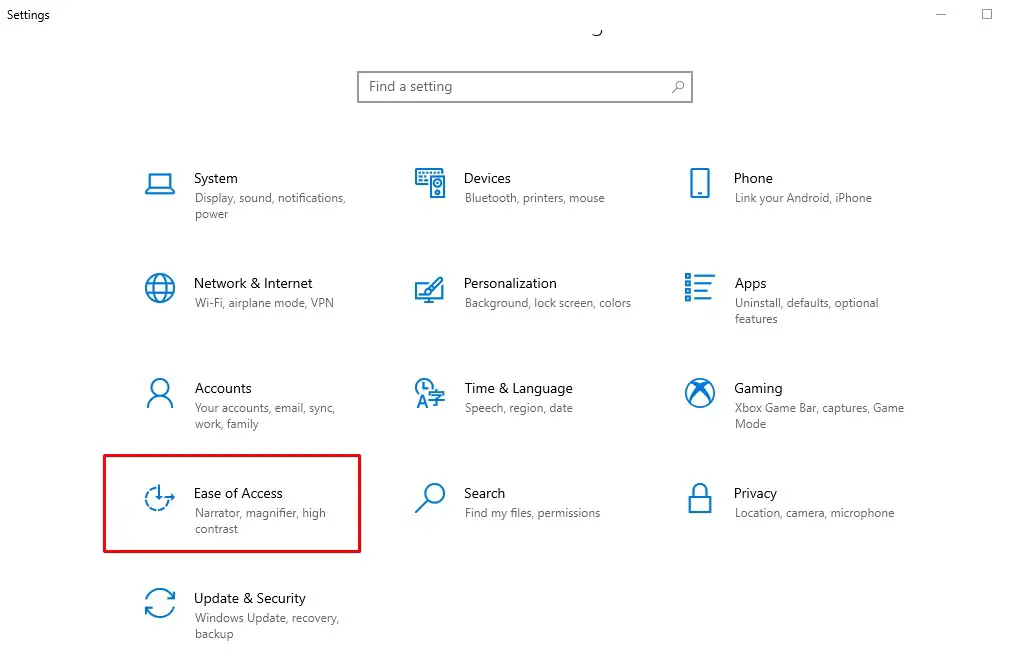Click 'Speech, region, date' text
This screenshot has width=1014, height=658.
tap(519, 408)
